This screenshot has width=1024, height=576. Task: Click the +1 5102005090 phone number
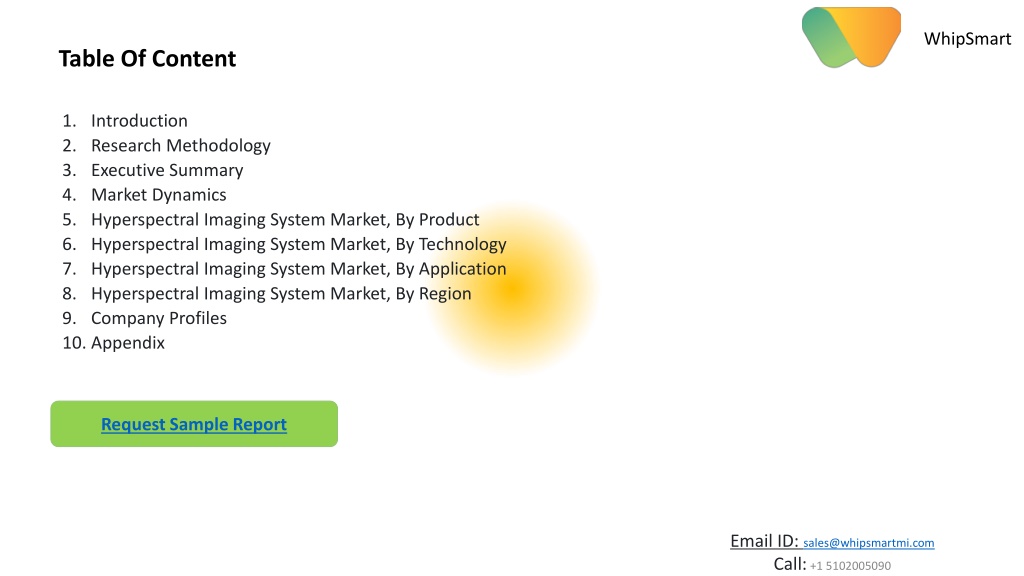coord(850,566)
